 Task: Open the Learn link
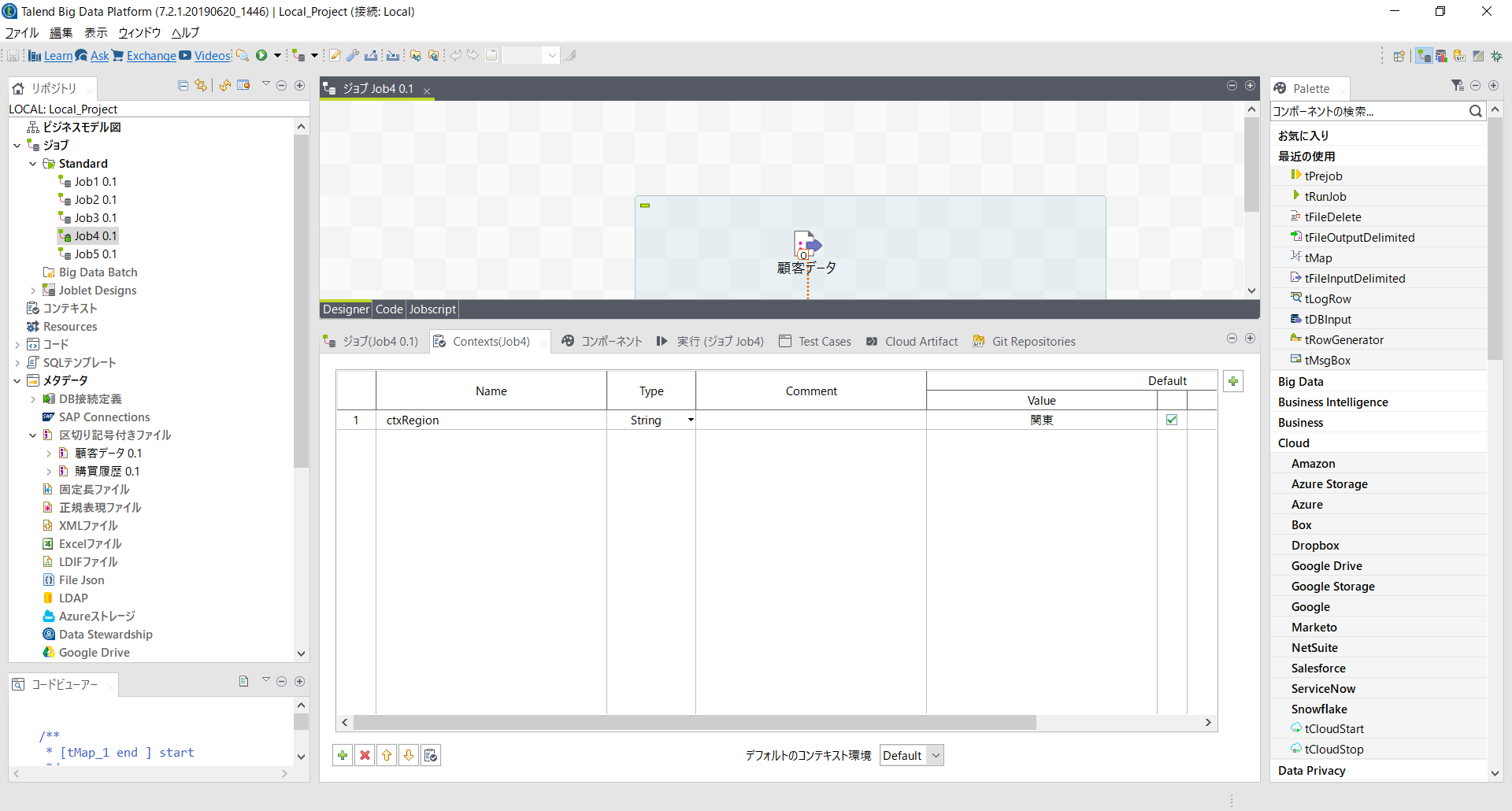(x=57, y=55)
